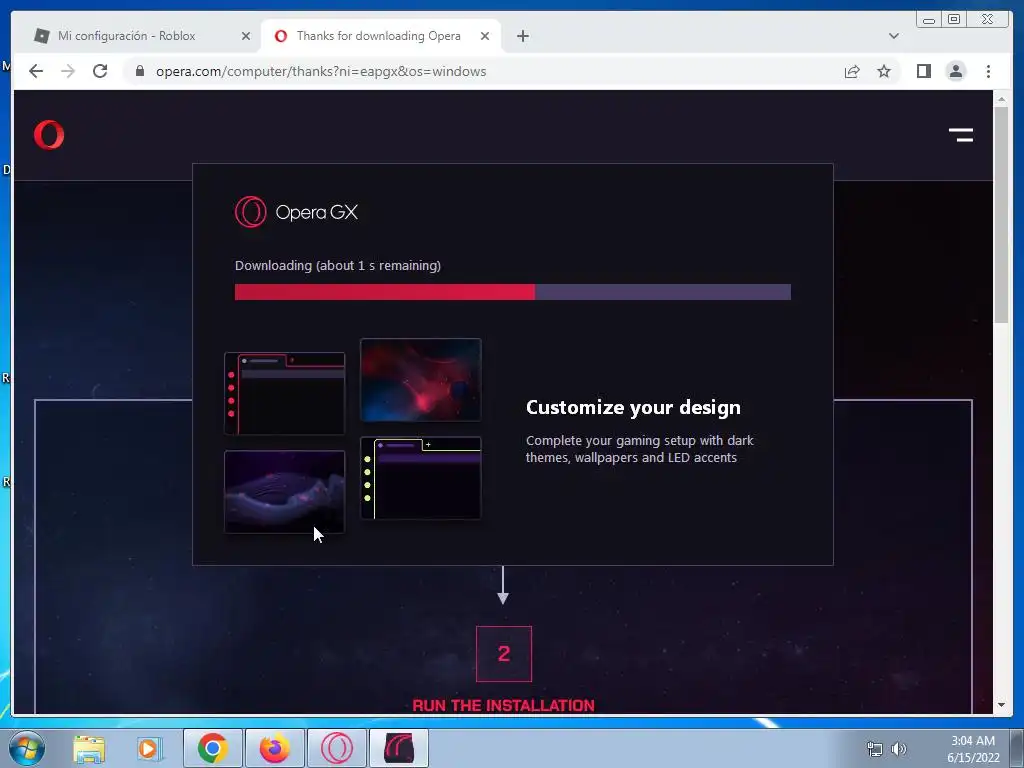Viewport: 1024px width, 768px height.
Task: Click the padlock site info icon
Action: (x=139, y=71)
